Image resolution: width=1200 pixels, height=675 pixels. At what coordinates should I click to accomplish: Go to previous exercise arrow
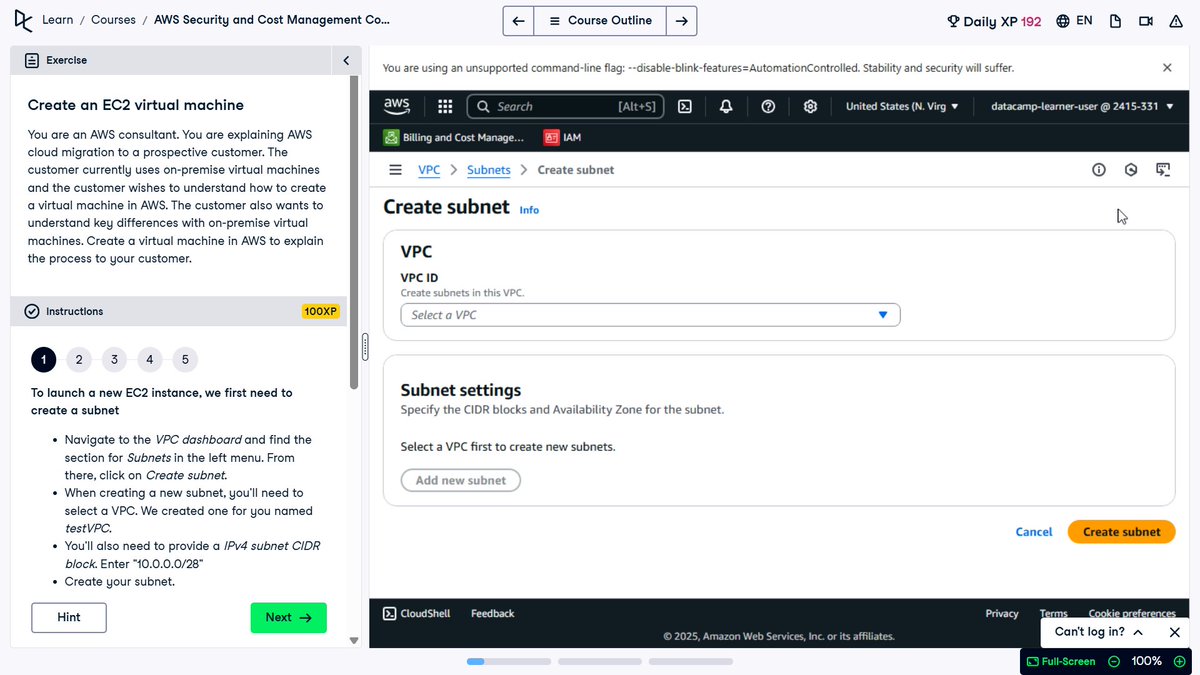(518, 20)
